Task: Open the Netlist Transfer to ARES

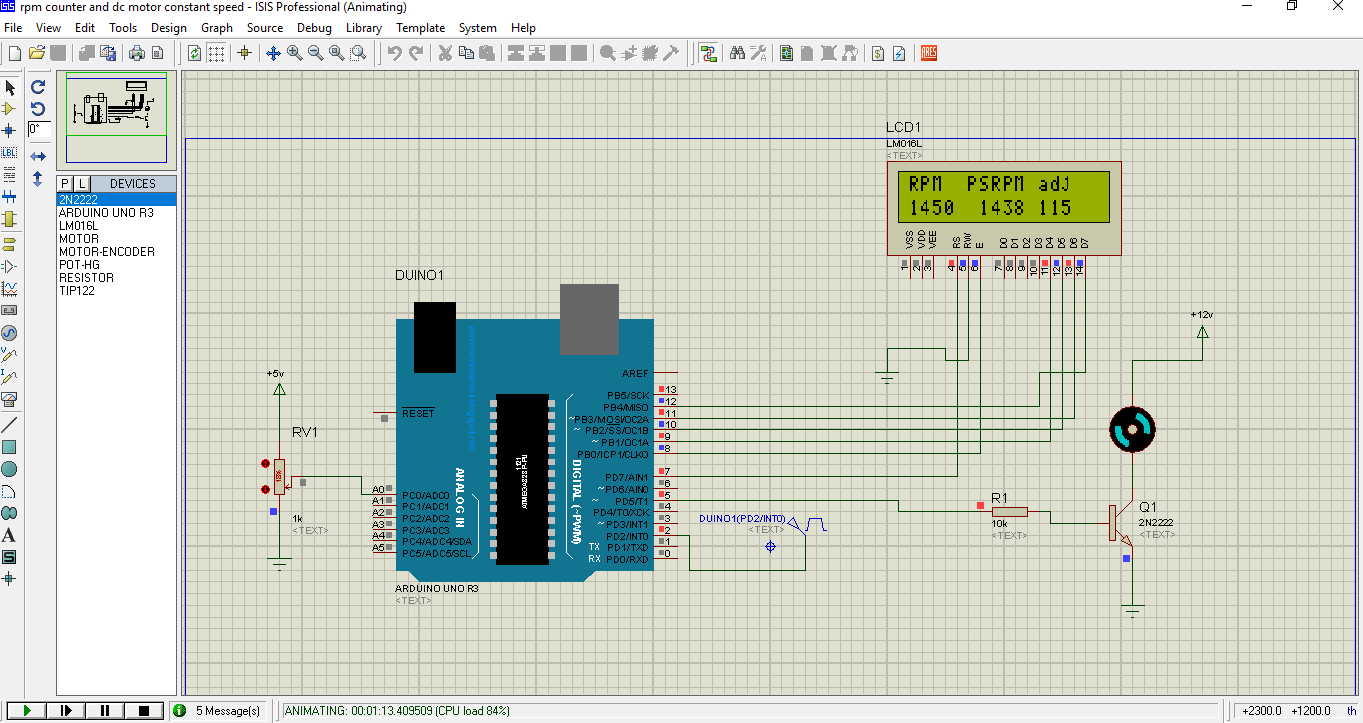Action: [928, 53]
